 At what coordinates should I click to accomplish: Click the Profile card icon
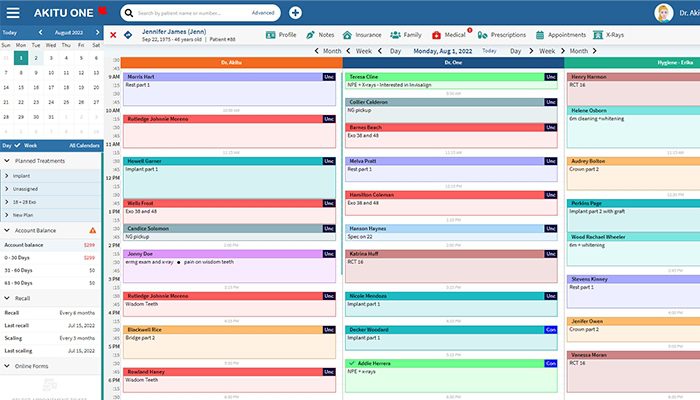coord(271,35)
